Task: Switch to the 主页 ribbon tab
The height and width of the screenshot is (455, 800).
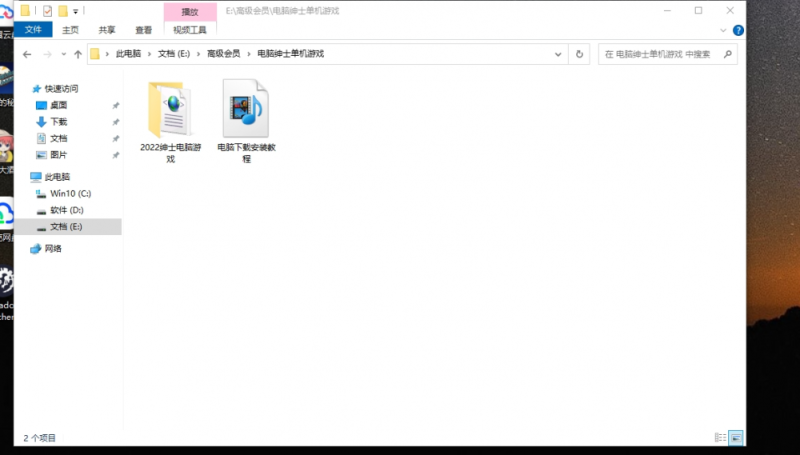Action: 70,30
